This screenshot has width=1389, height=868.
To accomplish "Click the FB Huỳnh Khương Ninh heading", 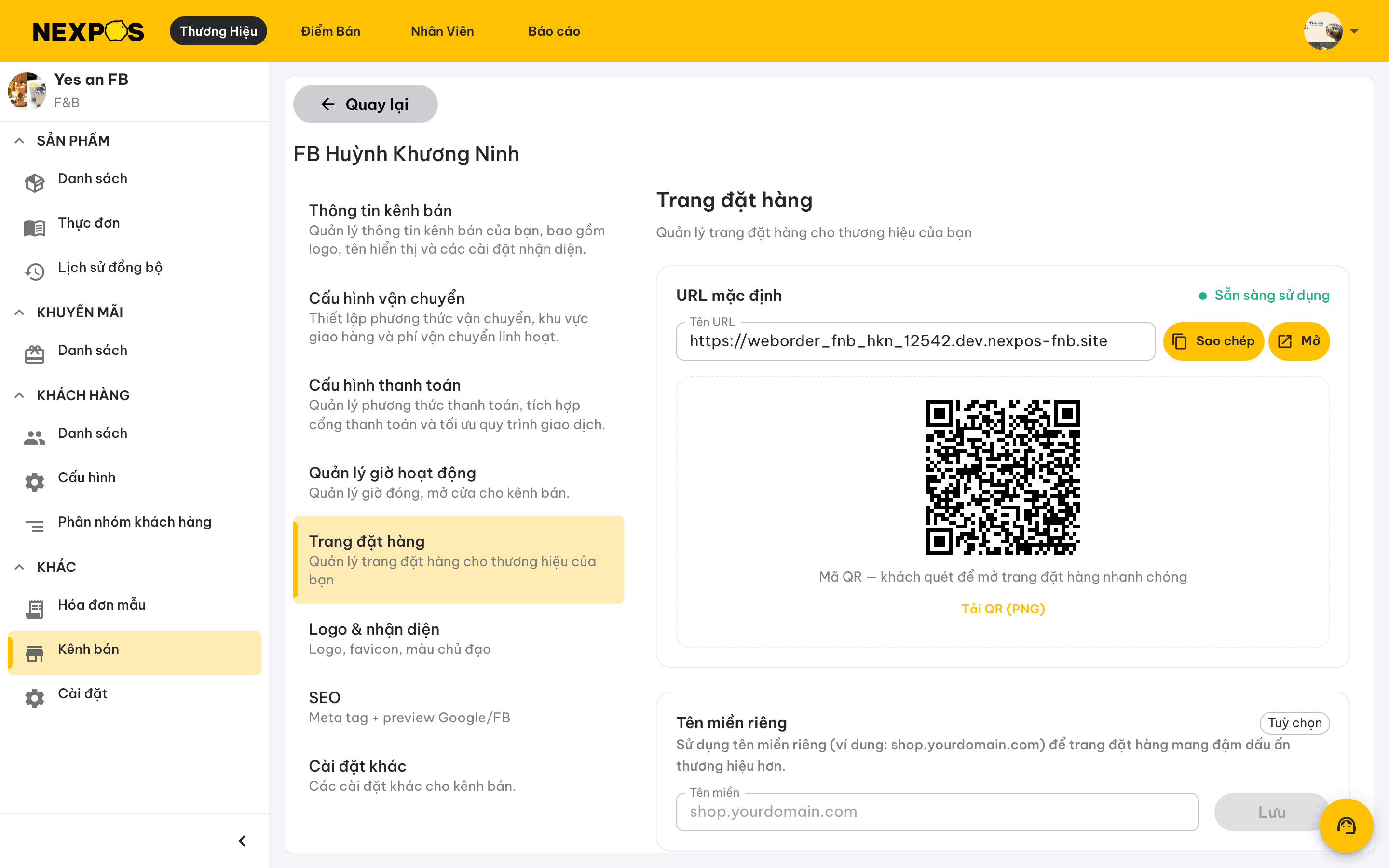I will (x=406, y=154).
